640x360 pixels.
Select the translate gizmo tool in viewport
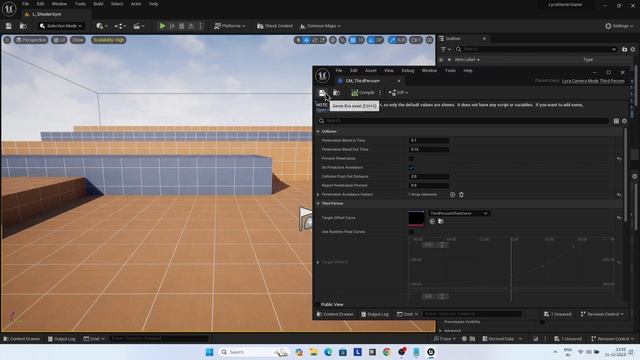[x=307, y=40]
